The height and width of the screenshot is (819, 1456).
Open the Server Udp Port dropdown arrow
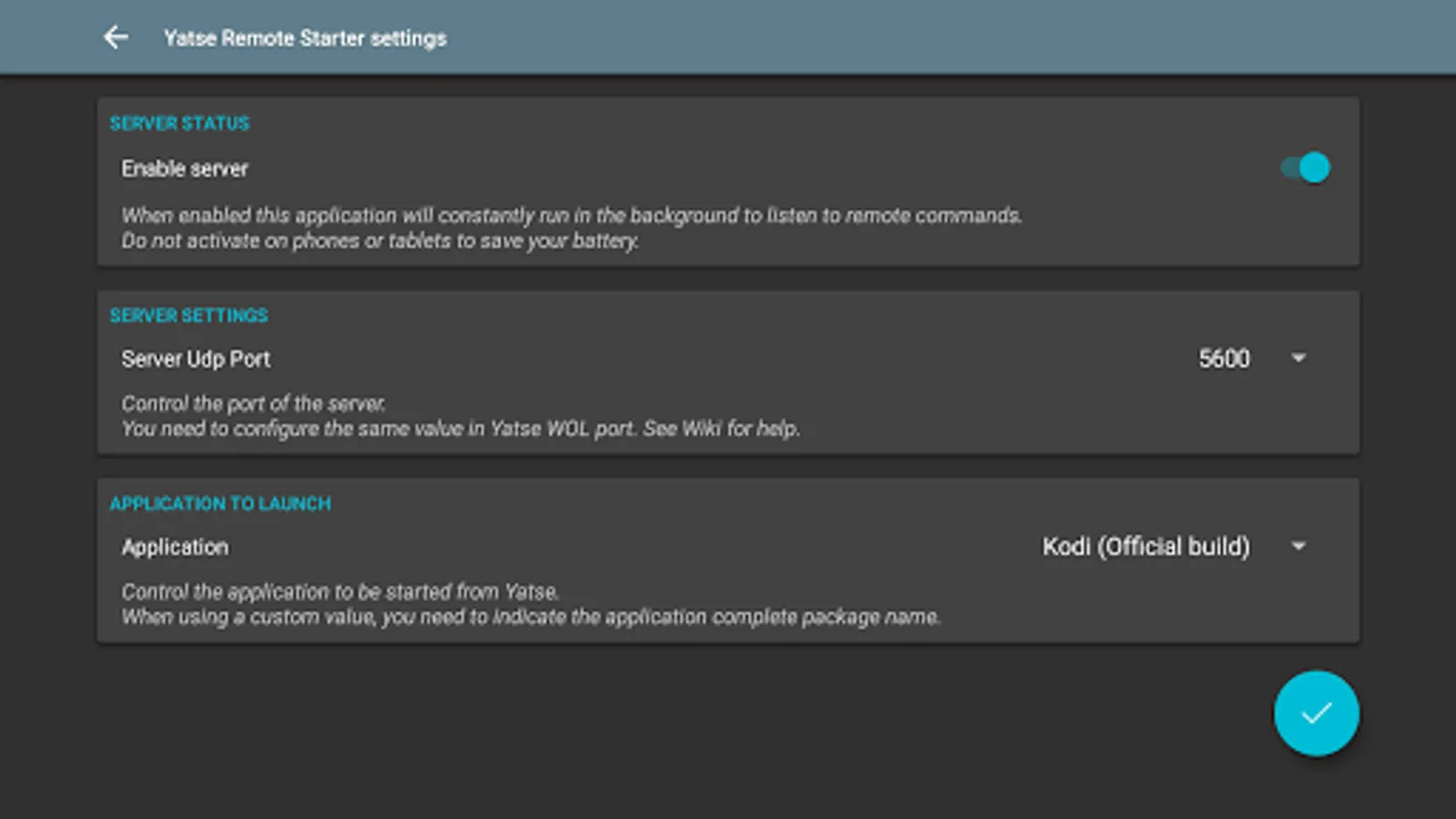[x=1299, y=359]
